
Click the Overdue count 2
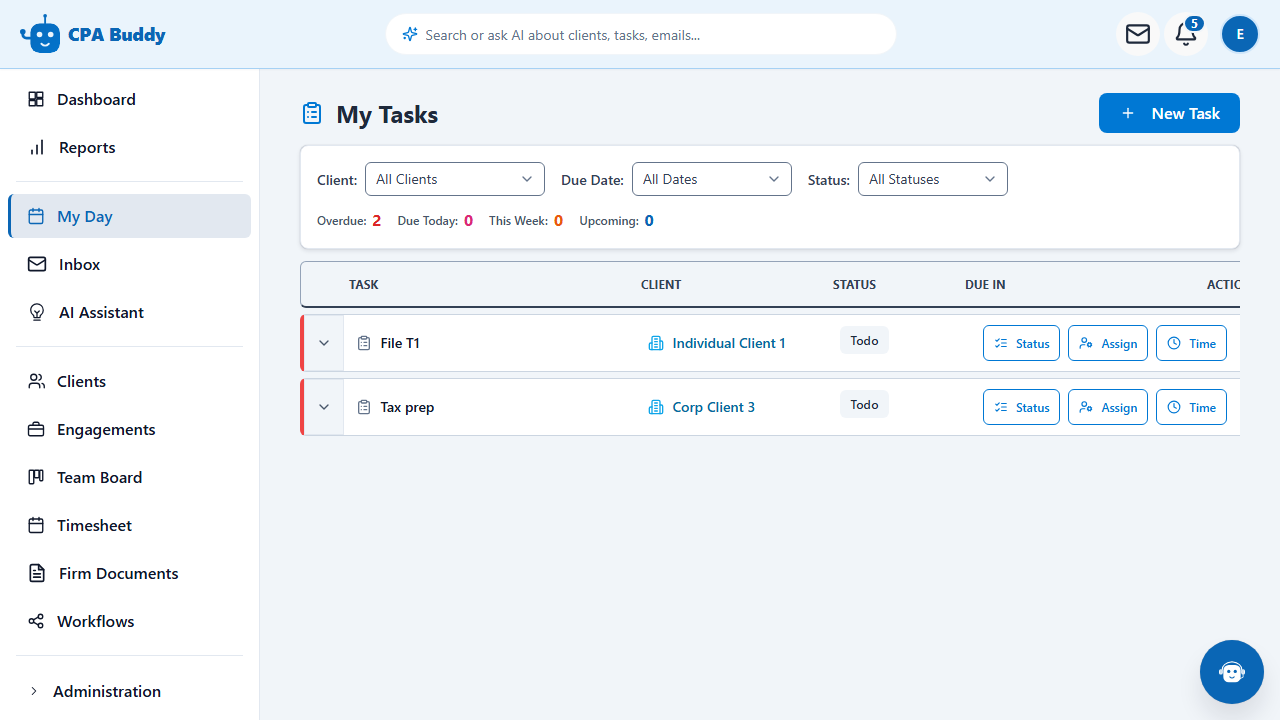(376, 221)
